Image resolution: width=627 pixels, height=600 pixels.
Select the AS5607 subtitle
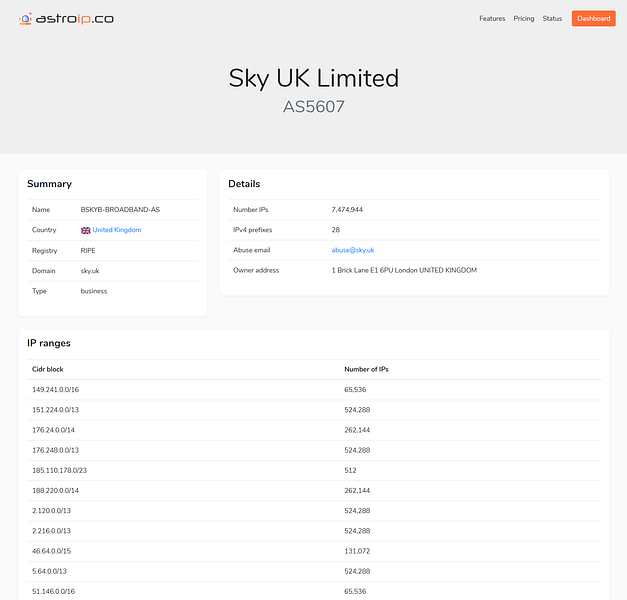tap(314, 107)
